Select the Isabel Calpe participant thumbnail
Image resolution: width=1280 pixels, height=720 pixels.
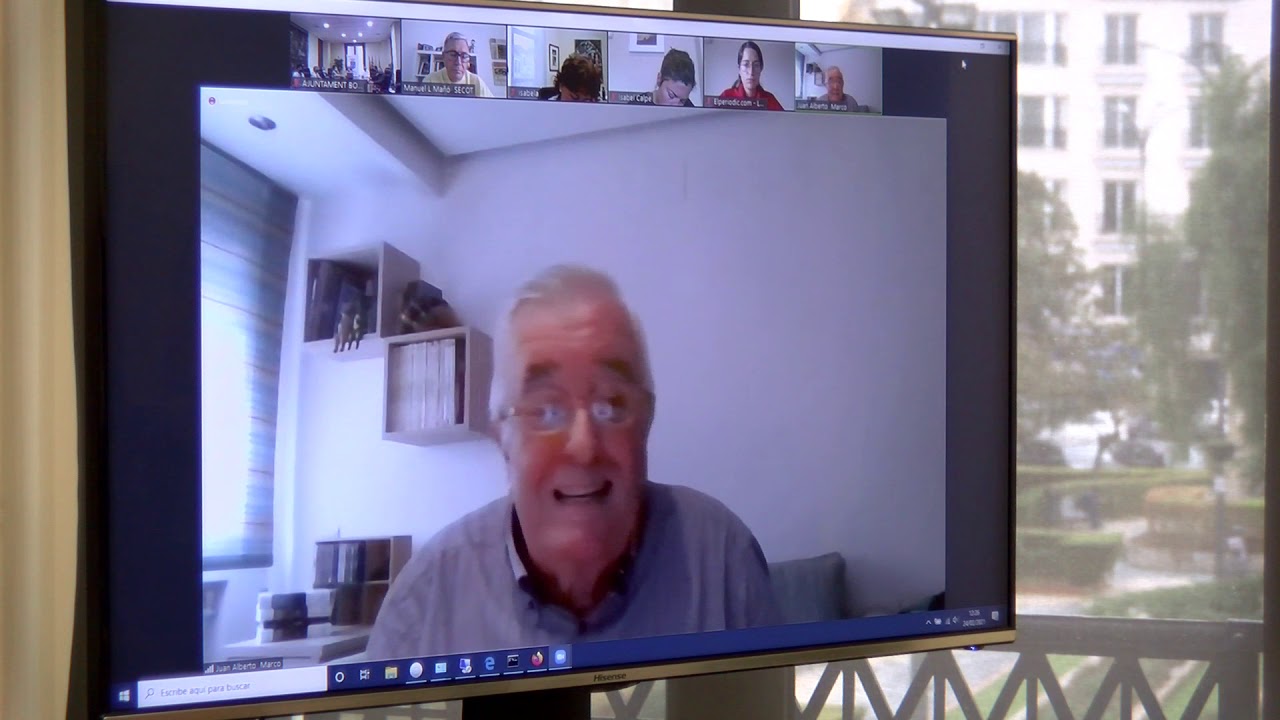pyautogui.click(x=655, y=68)
